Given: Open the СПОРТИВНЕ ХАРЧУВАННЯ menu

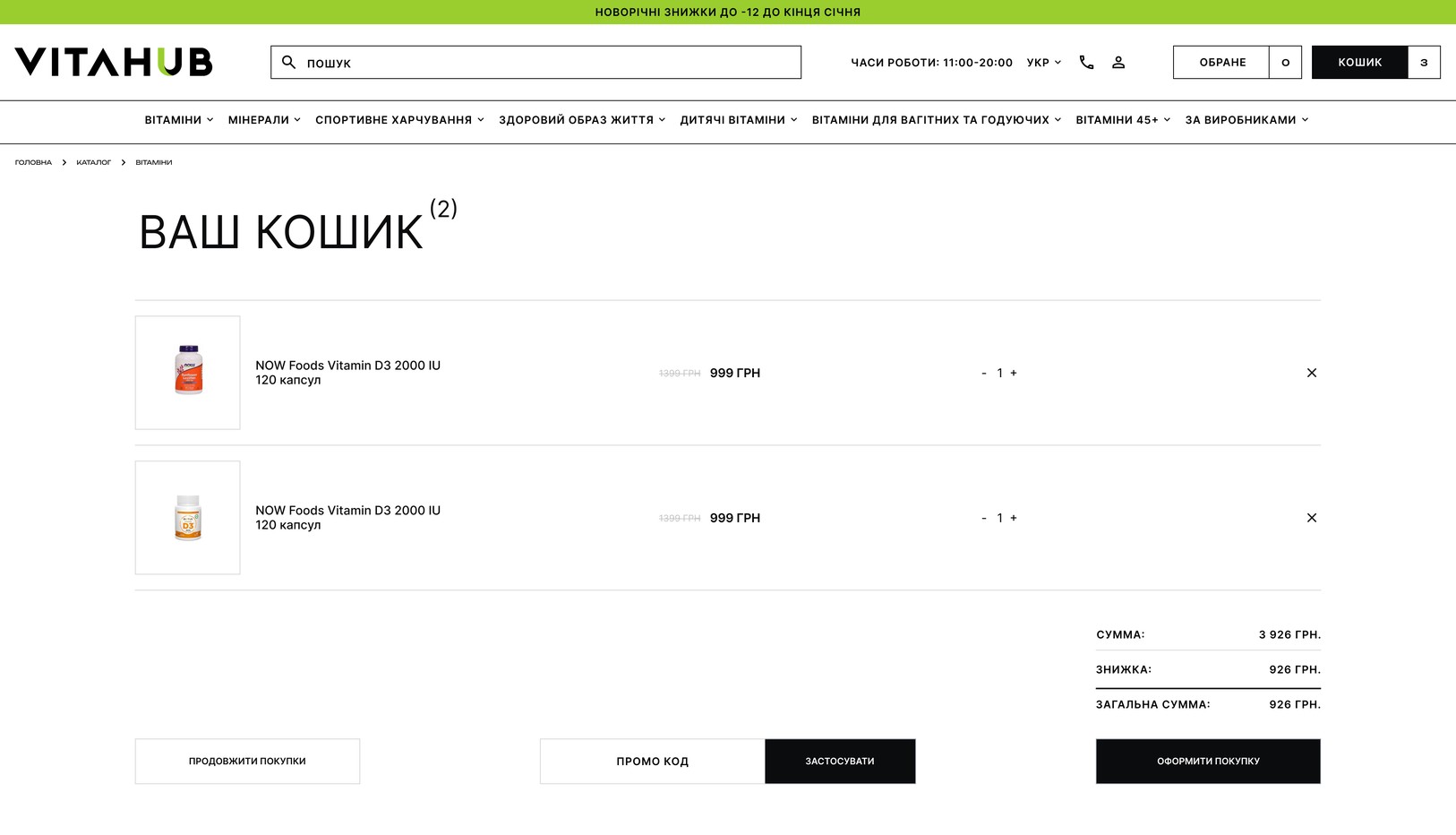Looking at the screenshot, I should click(x=399, y=120).
